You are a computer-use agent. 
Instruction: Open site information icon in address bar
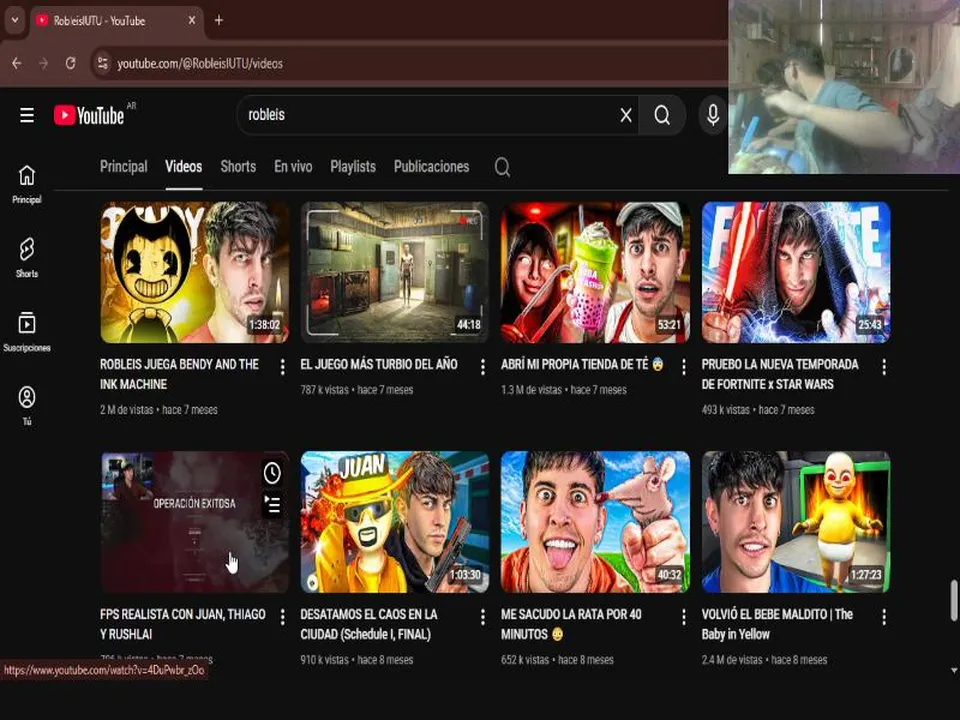point(102,63)
